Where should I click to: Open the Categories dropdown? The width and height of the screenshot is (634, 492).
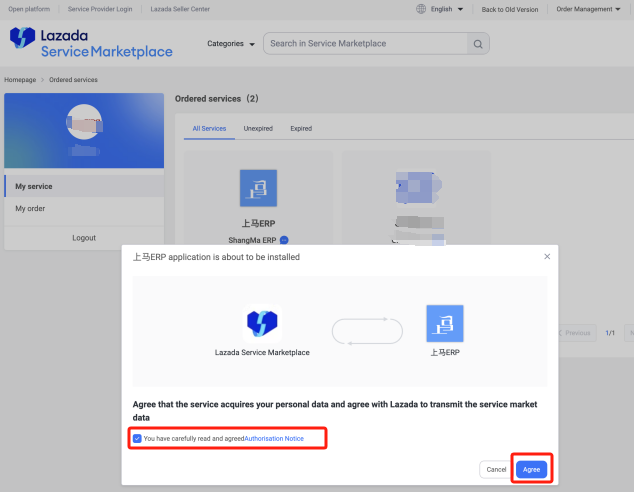click(231, 44)
